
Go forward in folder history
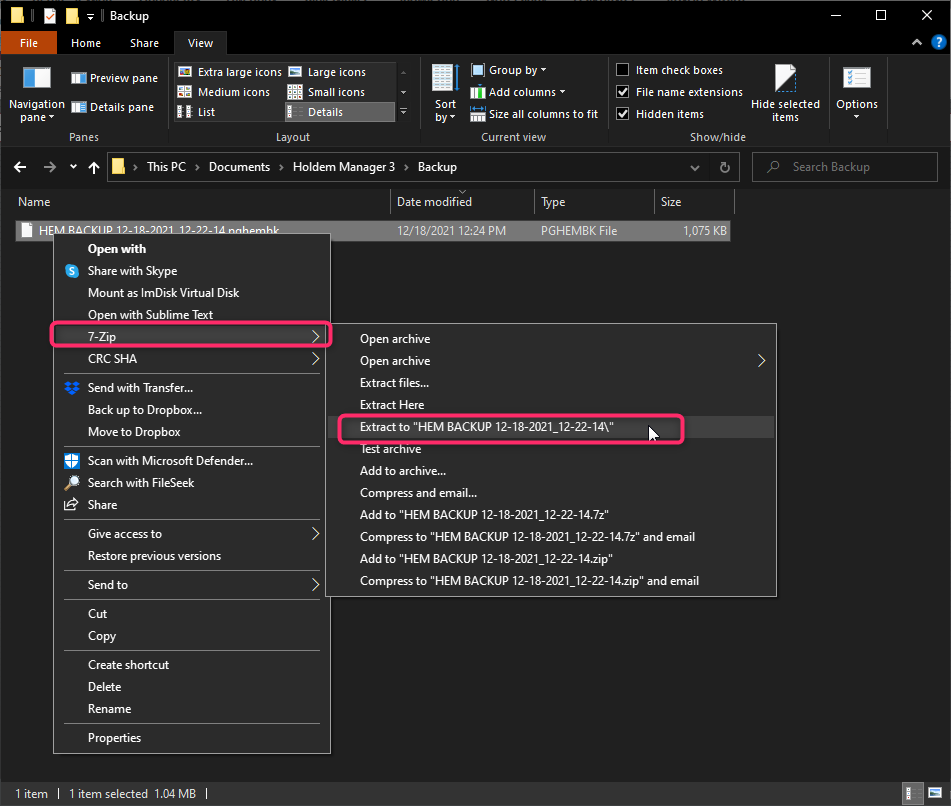[x=50, y=167]
